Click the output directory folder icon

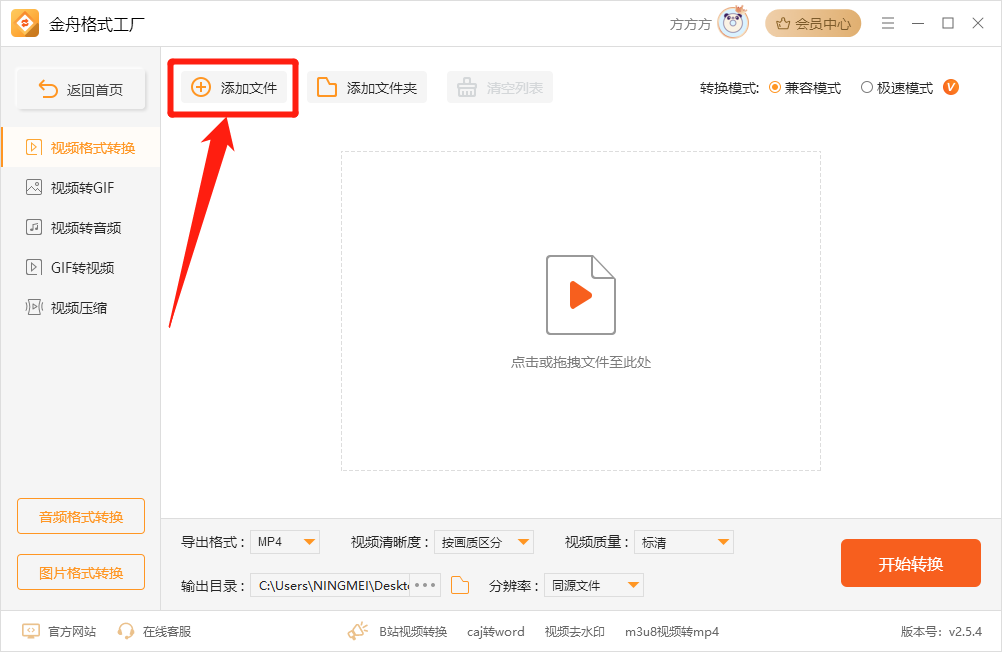460,586
